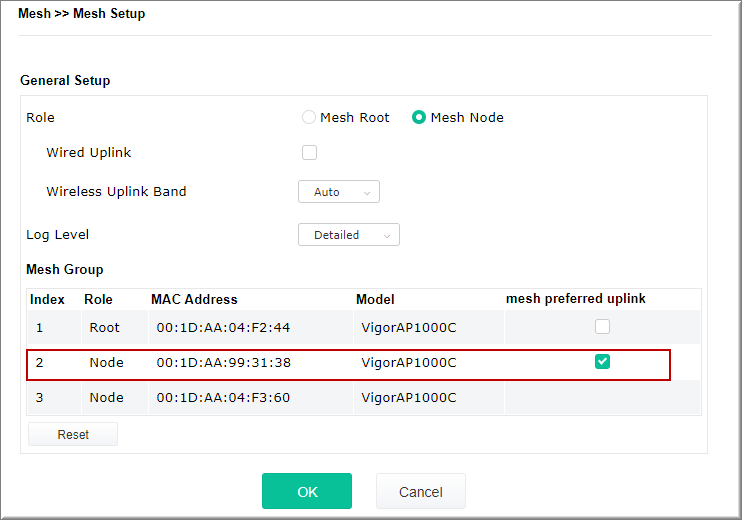The image size is (742, 520).
Task: Cancel the mesh setup changes
Action: click(420, 491)
